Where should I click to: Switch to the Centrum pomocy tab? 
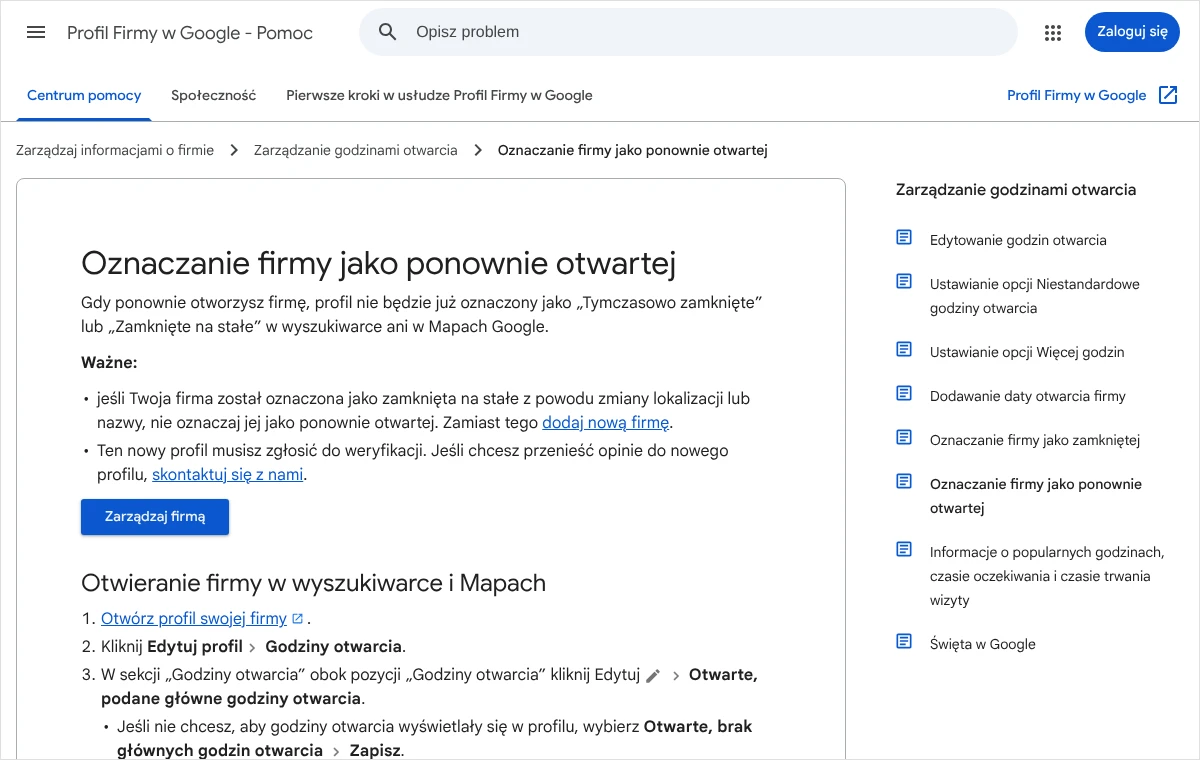tap(84, 96)
